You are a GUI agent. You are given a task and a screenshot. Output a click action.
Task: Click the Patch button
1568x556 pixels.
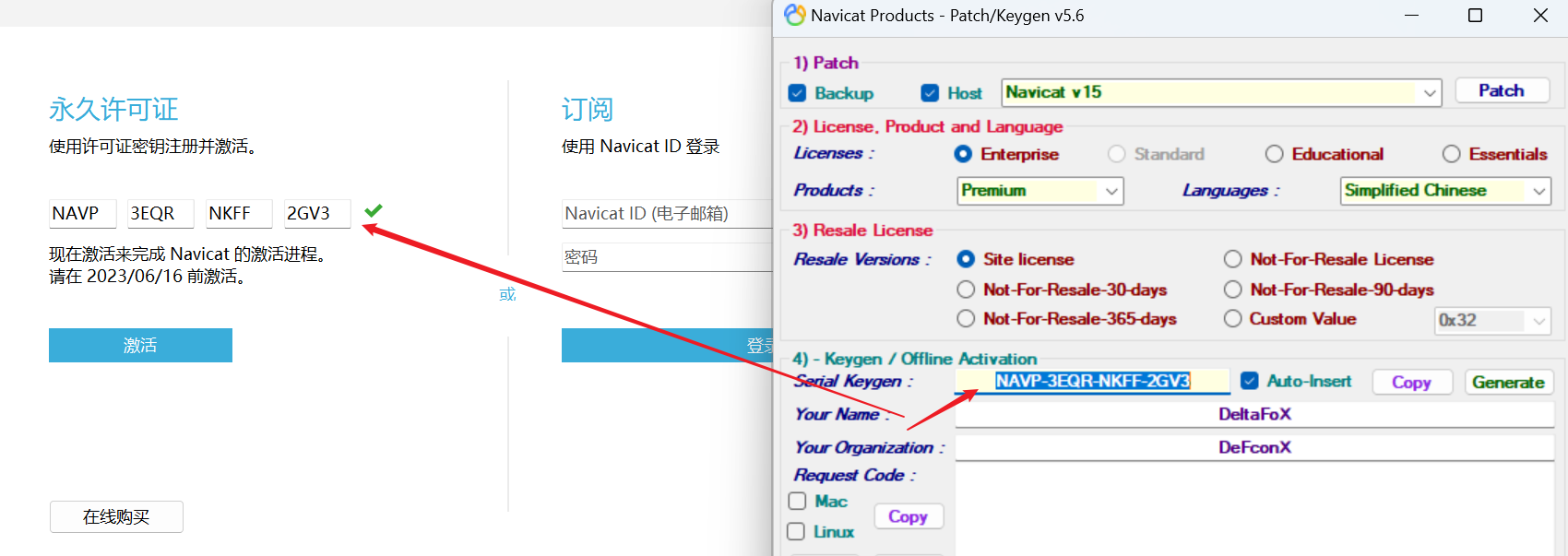pos(1502,90)
